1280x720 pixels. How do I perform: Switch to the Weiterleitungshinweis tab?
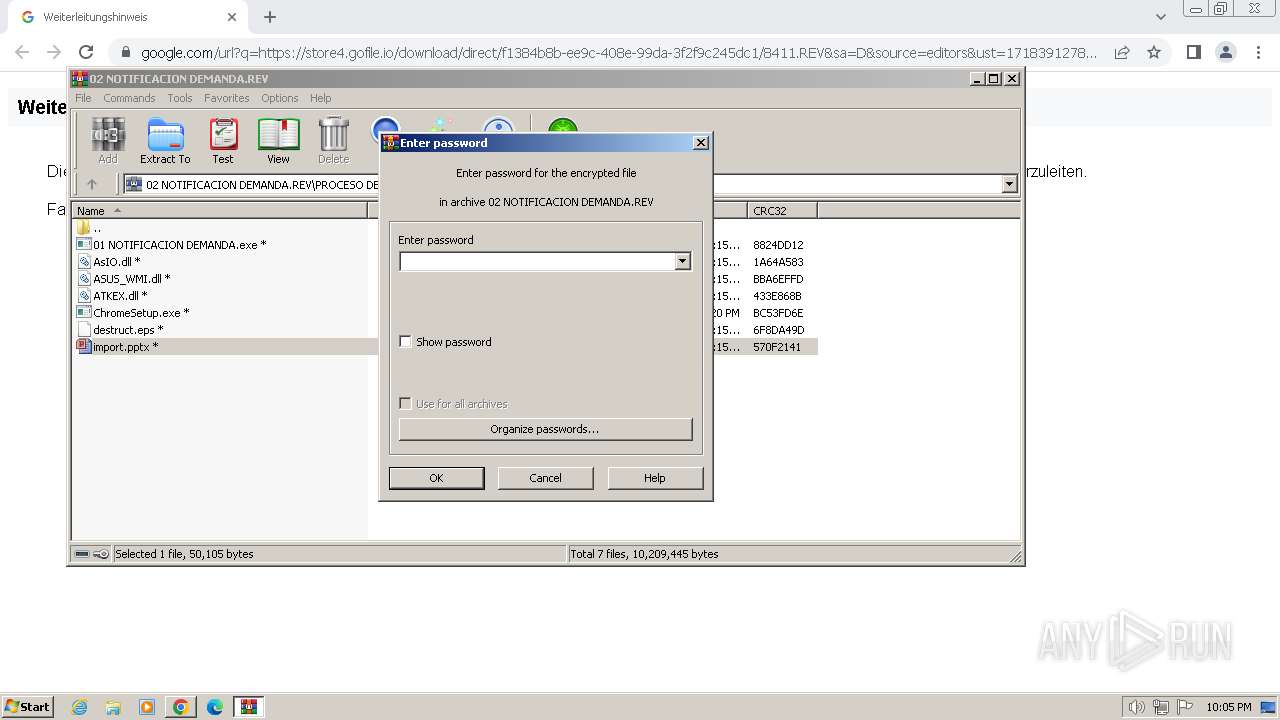click(127, 17)
